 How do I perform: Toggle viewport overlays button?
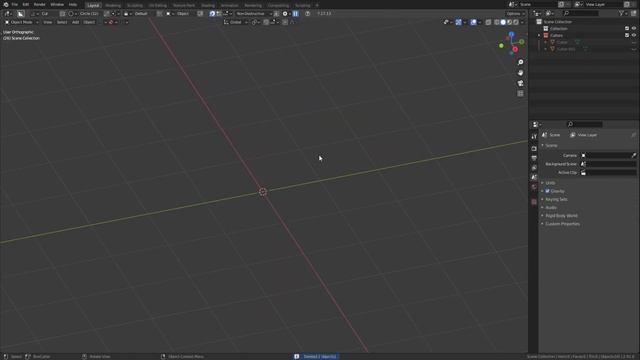(x=473, y=22)
